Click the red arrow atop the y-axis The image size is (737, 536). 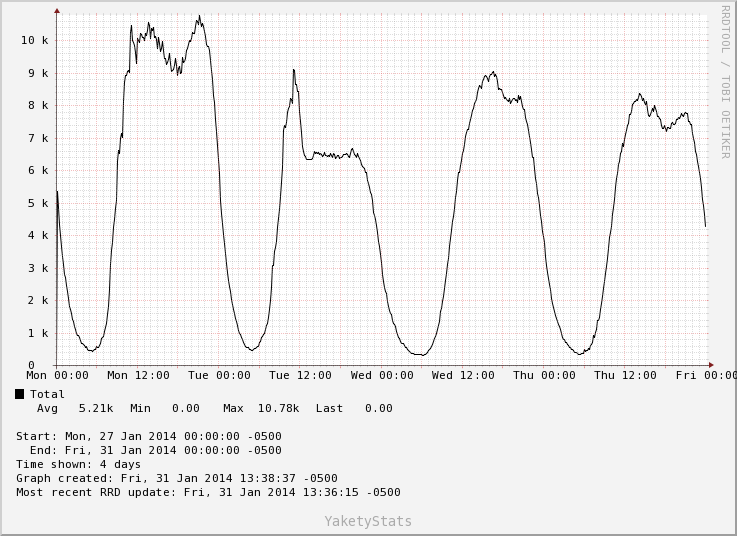click(x=57, y=11)
